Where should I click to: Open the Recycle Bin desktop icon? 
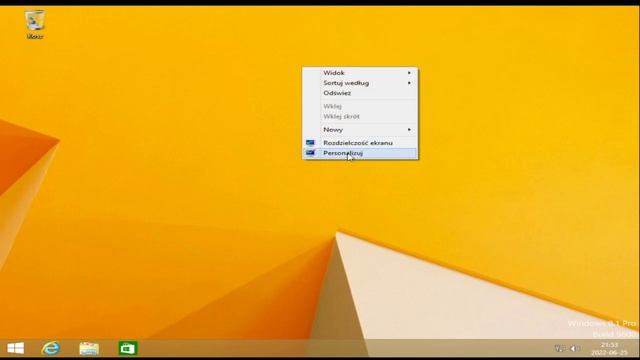click(x=35, y=24)
